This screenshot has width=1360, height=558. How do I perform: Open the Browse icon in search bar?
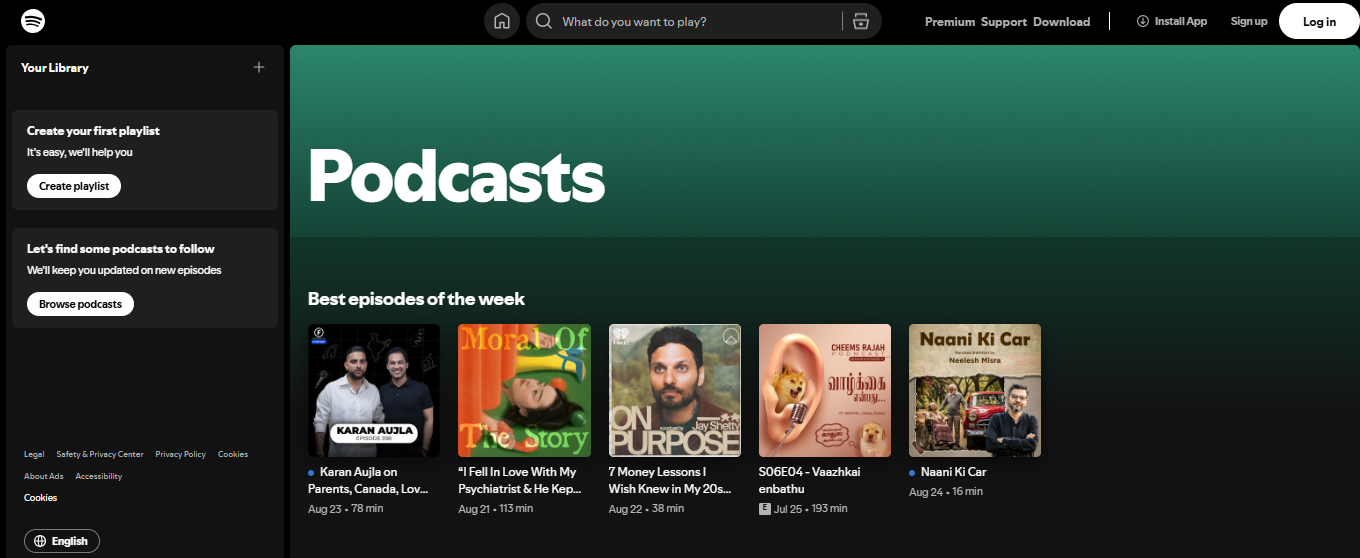click(861, 21)
